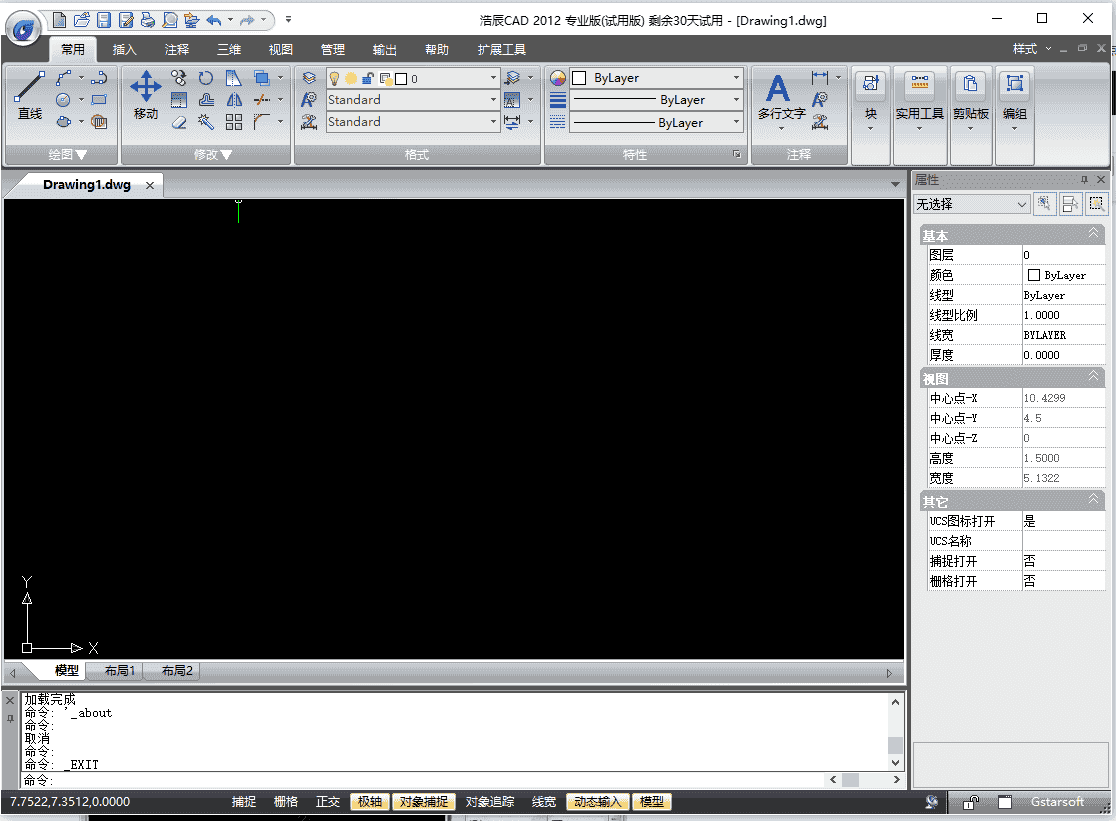Enable 正交 (Ortho) mode in status bar
Screen dimensions: 1116x821
coord(327,801)
